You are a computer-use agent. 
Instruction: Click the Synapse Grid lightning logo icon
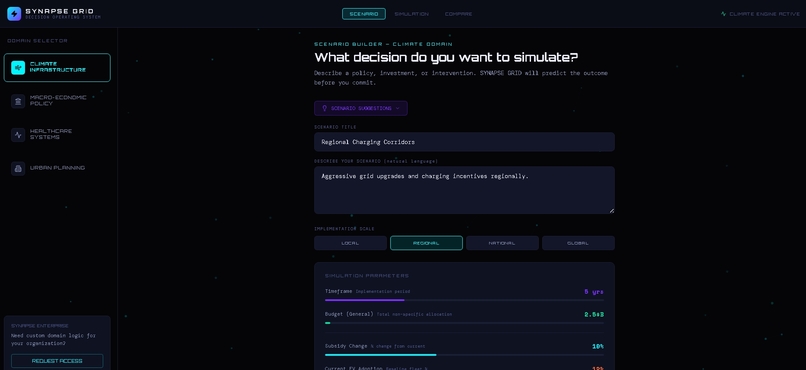[14, 14]
